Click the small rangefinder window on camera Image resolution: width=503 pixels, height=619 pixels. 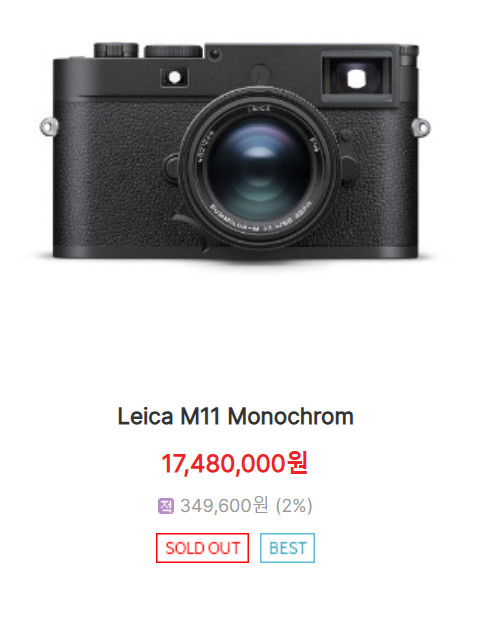[175, 77]
